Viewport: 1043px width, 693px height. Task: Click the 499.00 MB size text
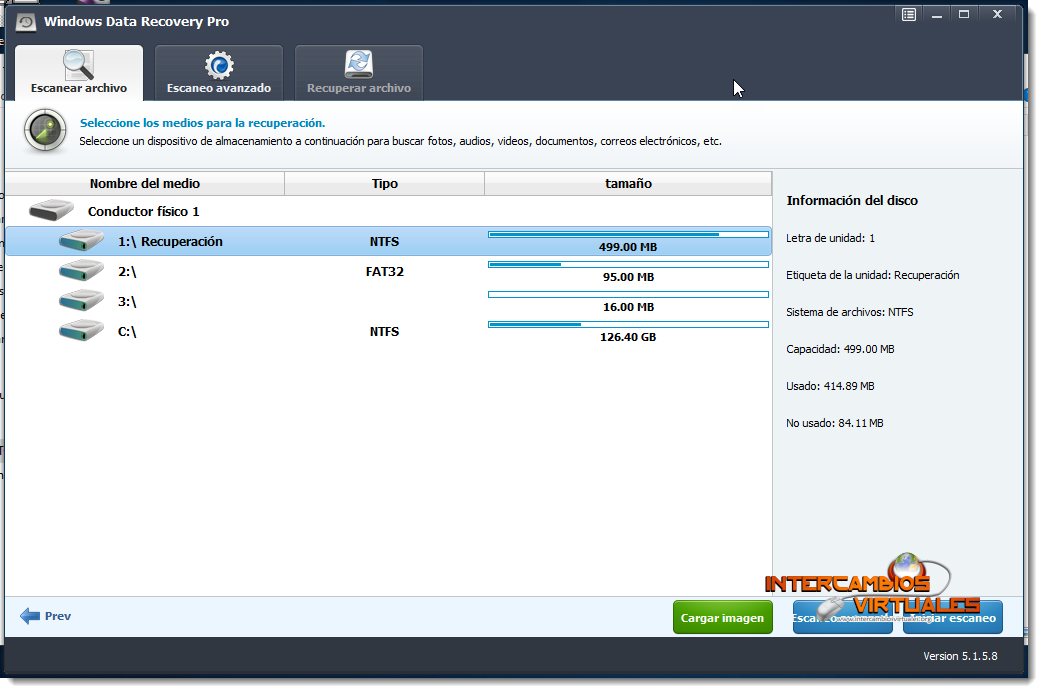[x=628, y=247]
